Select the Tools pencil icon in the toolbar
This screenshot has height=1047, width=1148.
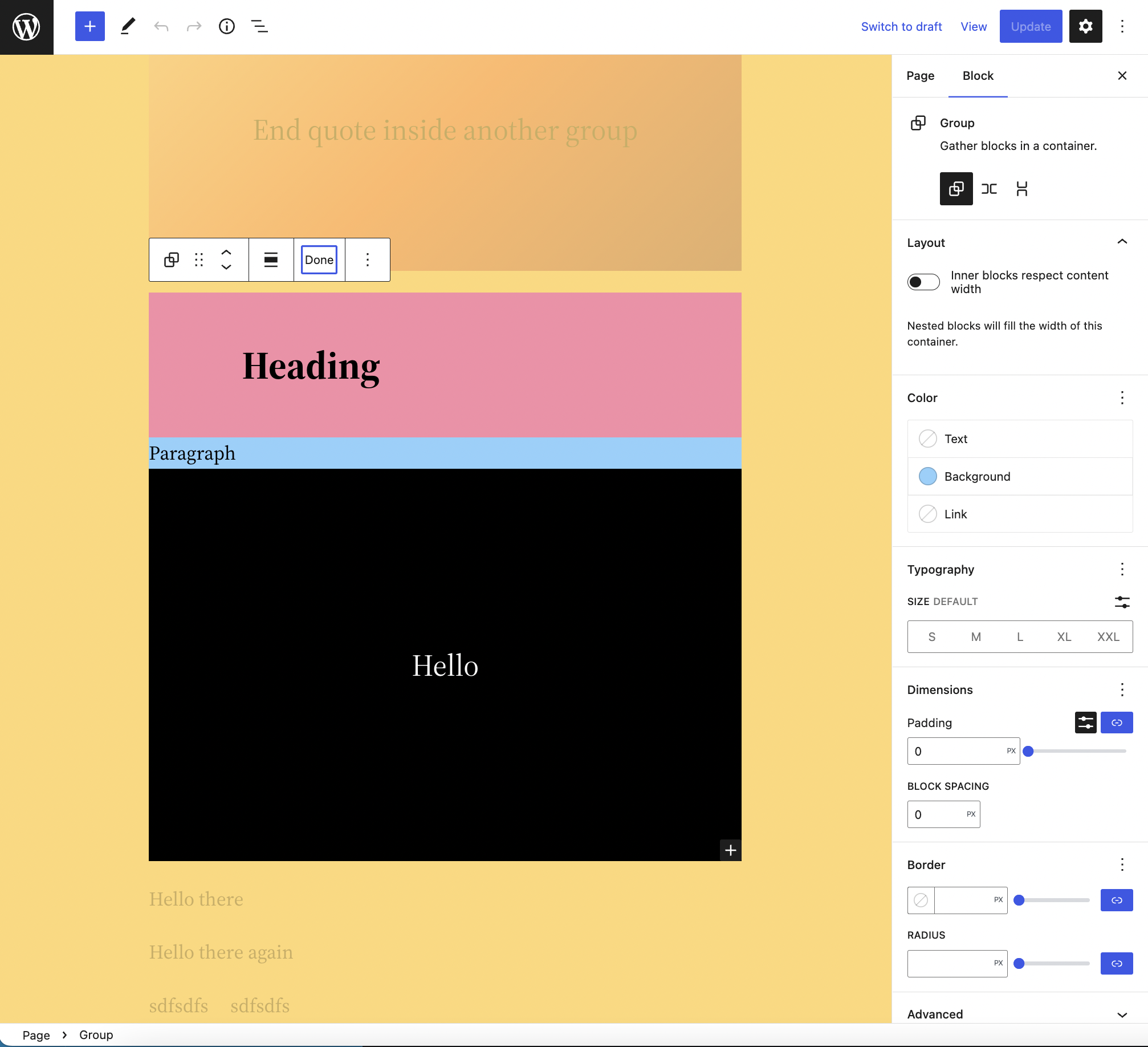pyautogui.click(x=127, y=26)
